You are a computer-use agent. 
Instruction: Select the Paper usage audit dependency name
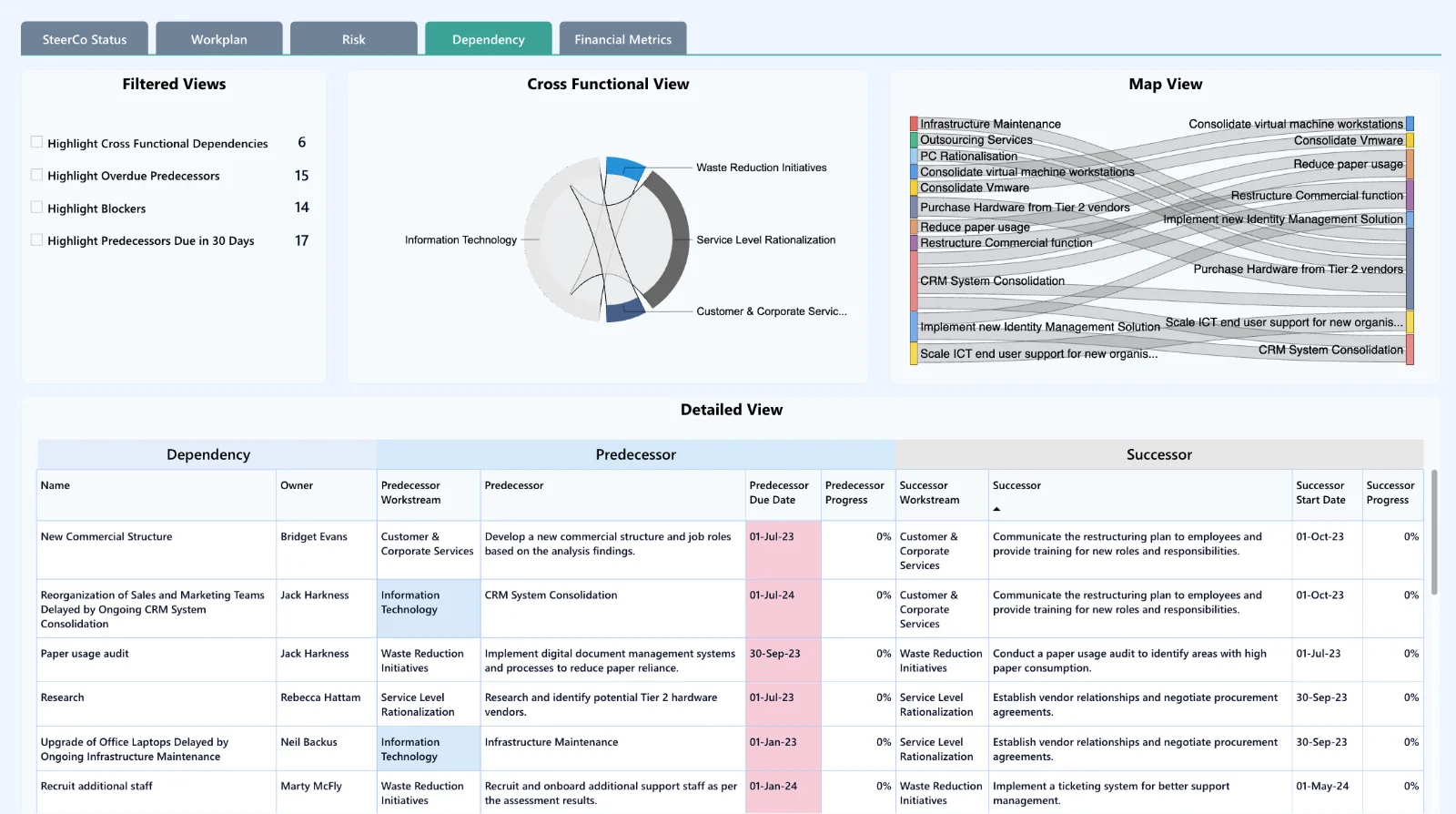85,654
